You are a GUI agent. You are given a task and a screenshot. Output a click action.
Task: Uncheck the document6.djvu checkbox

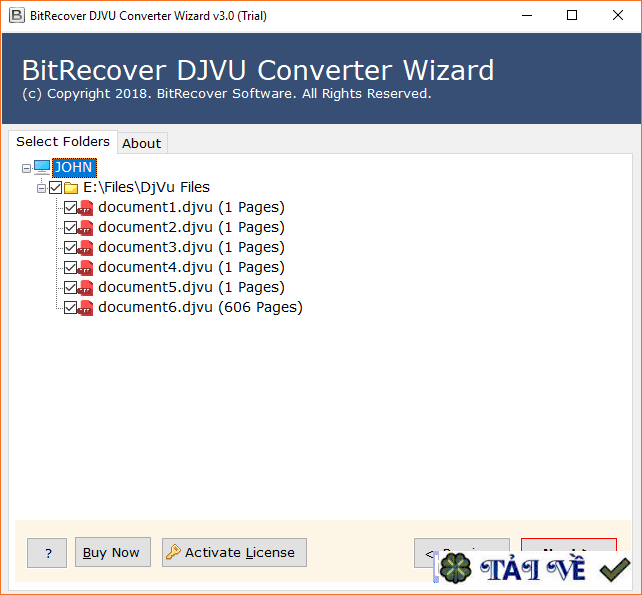70,308
